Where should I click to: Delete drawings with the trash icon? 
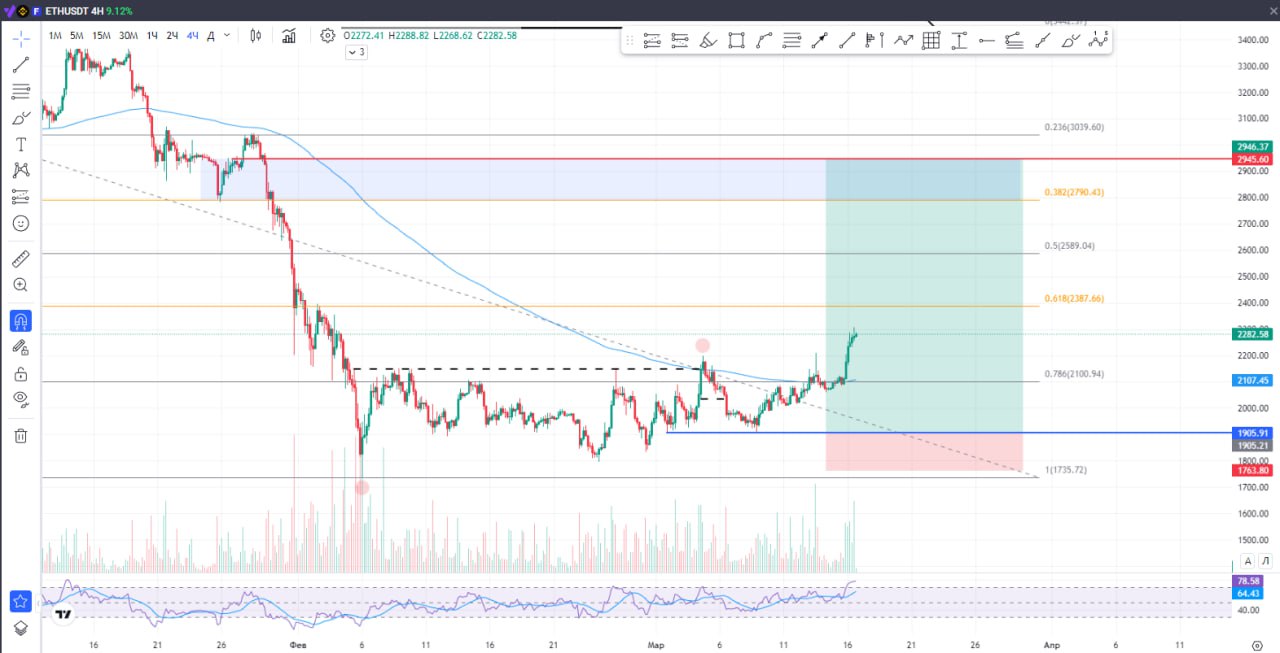[21, 436]
